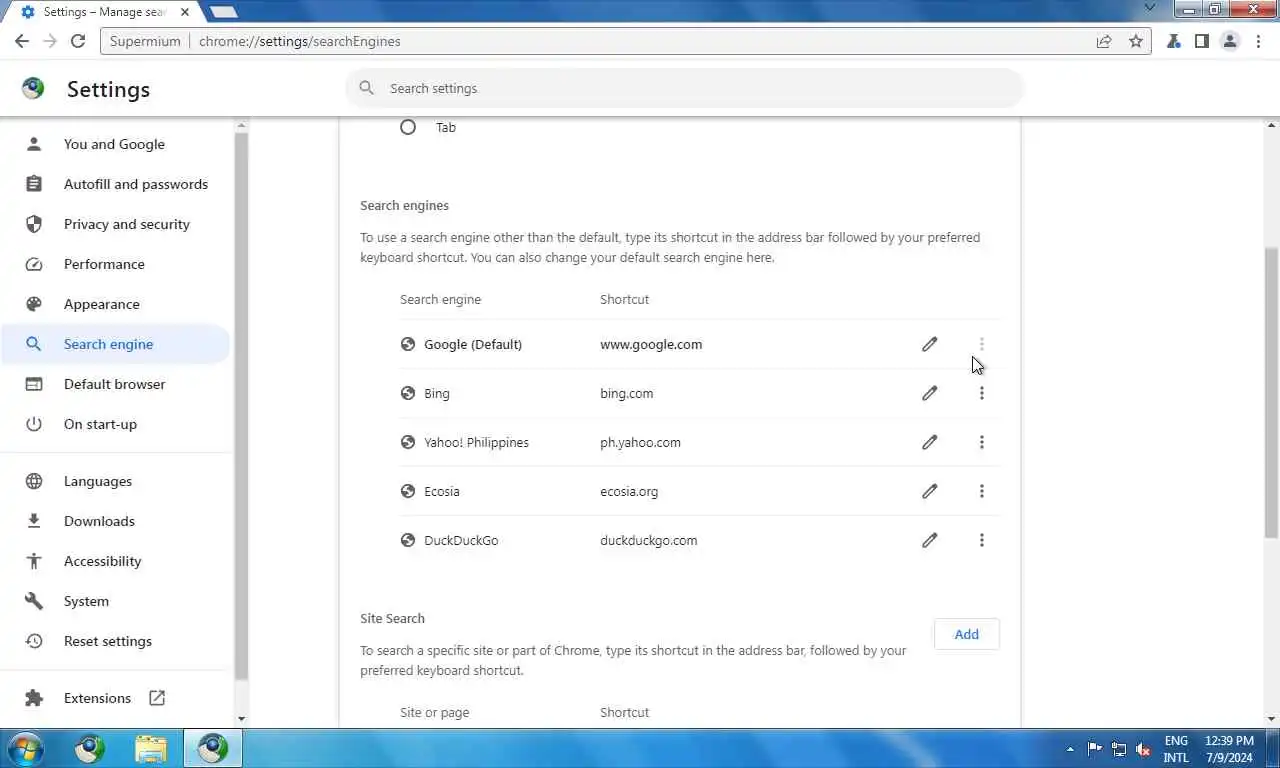
Task: Click the share page icon in address bar
Action: pyautogui.click(x=1104, y=41)
